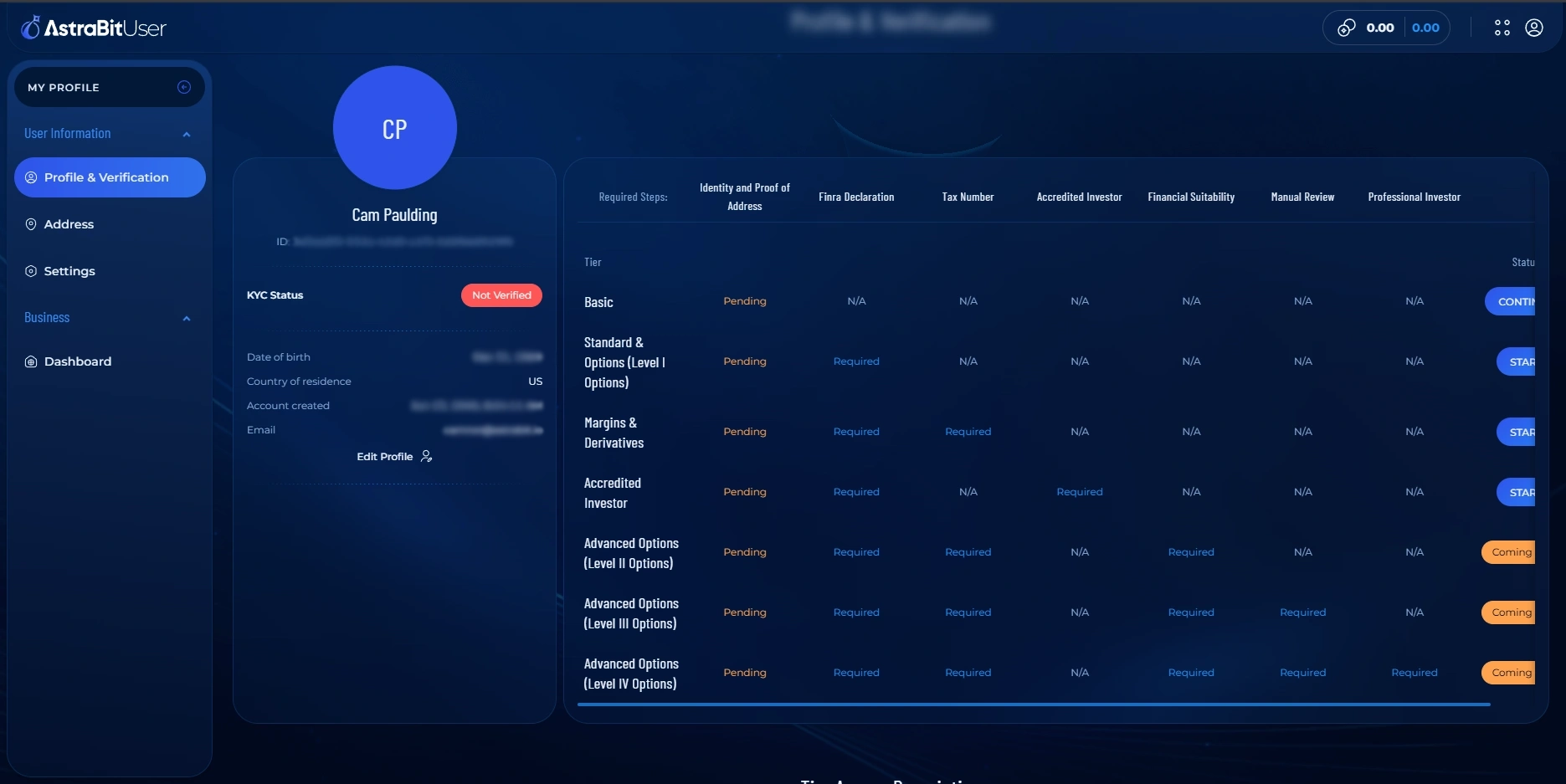Click Finra Declaration column header
Screen dimensions: 1566x784
(856, 197)
